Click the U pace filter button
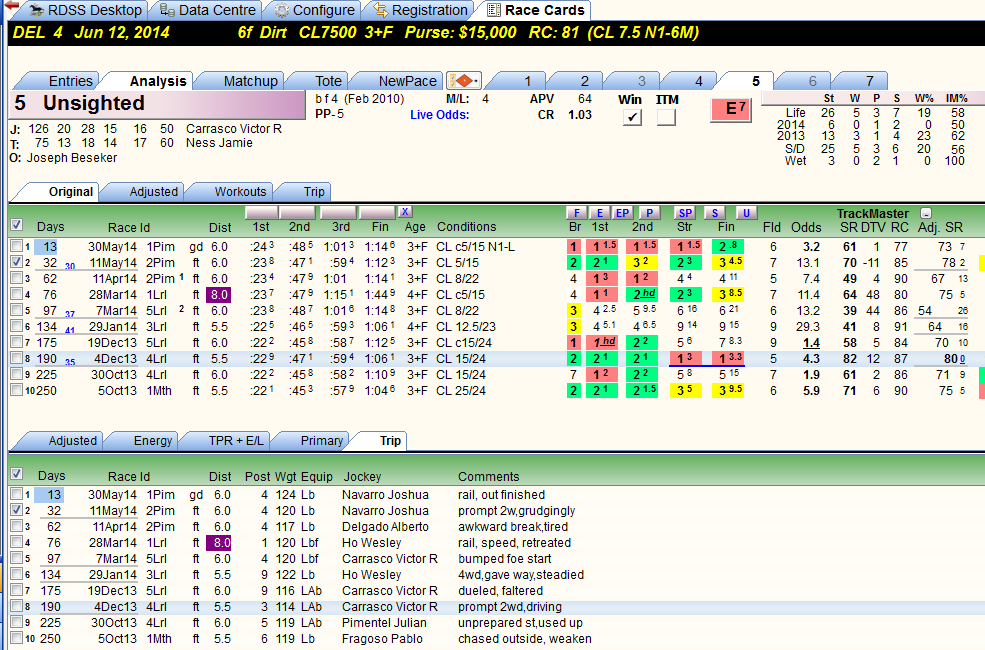Viewport: 985px width, 650px height. pyautogui.click(x=746, y=213)
